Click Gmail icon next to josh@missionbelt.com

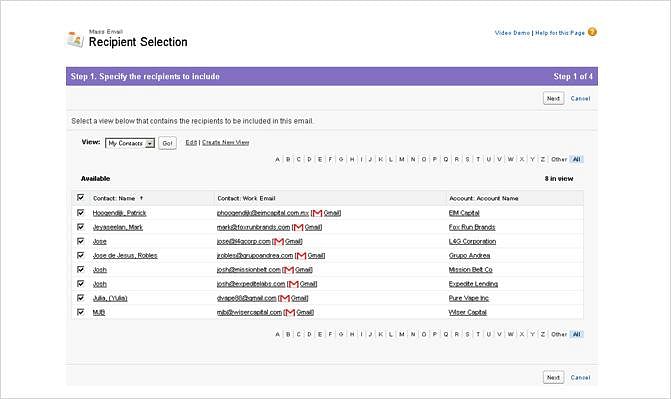coord(289,270)
